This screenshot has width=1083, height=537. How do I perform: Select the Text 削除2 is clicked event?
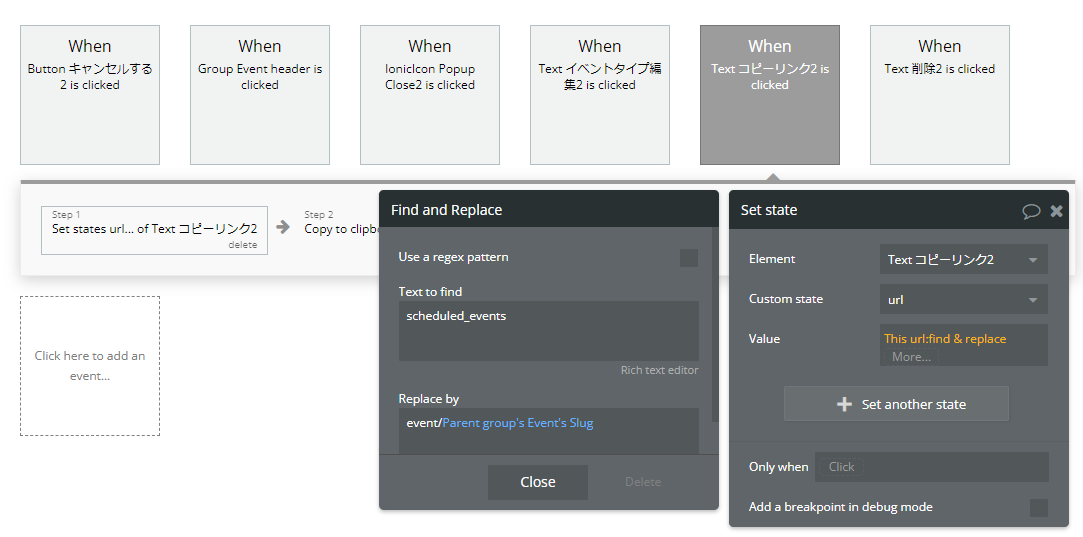(x=939, y=95)
